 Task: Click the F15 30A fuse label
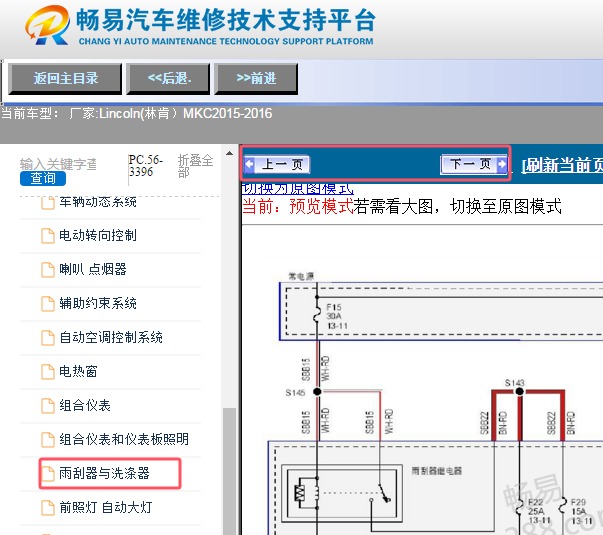click(x=336, y=317)
